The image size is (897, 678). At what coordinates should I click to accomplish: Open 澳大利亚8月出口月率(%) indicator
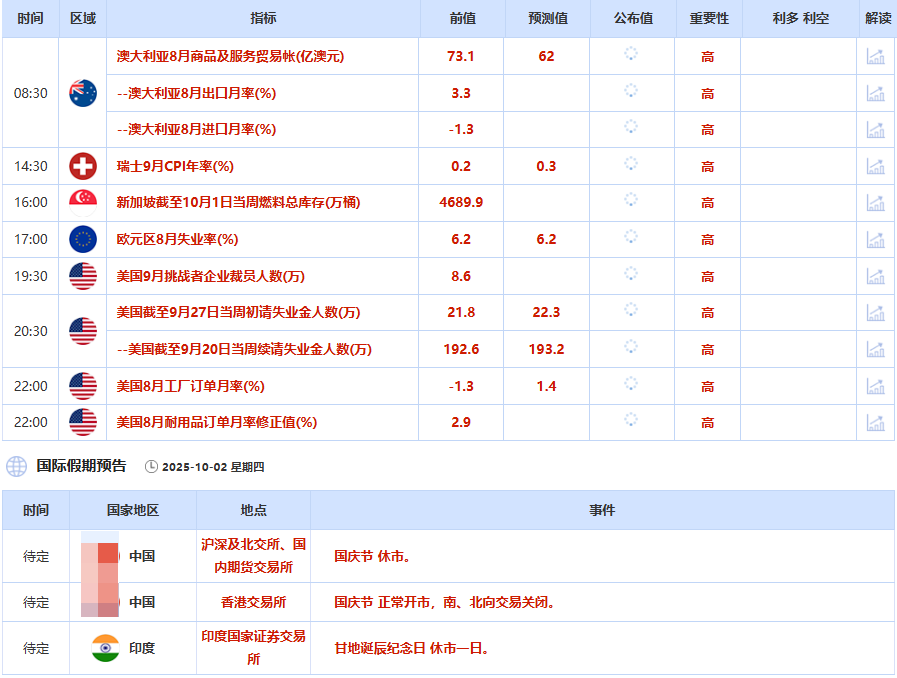(196, 93)
